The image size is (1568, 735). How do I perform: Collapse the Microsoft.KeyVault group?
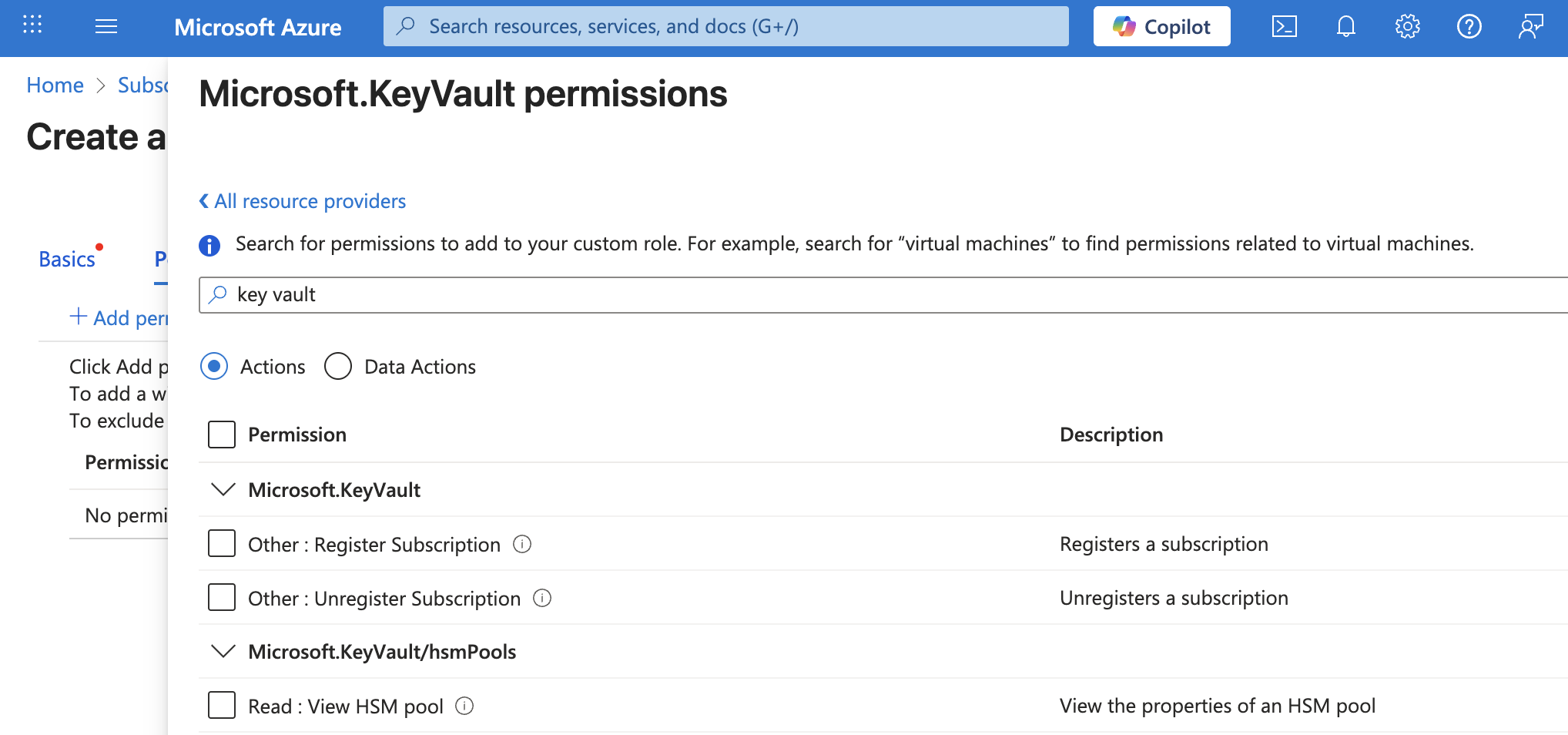click(x=223, y=490)
